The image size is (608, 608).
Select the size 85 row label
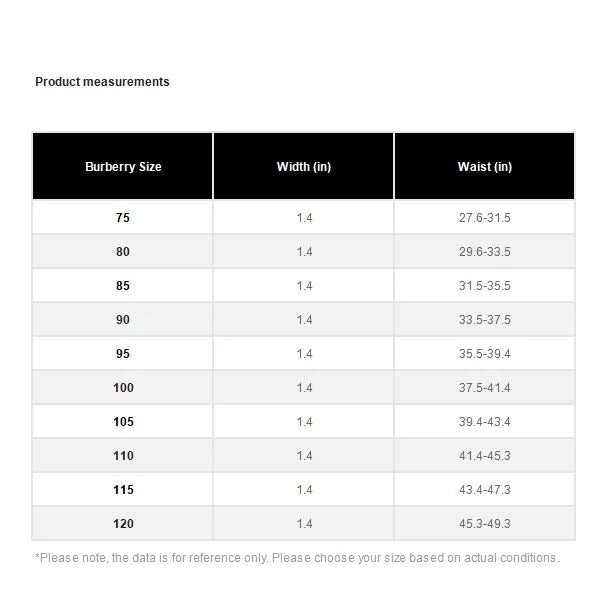[123, 286]
